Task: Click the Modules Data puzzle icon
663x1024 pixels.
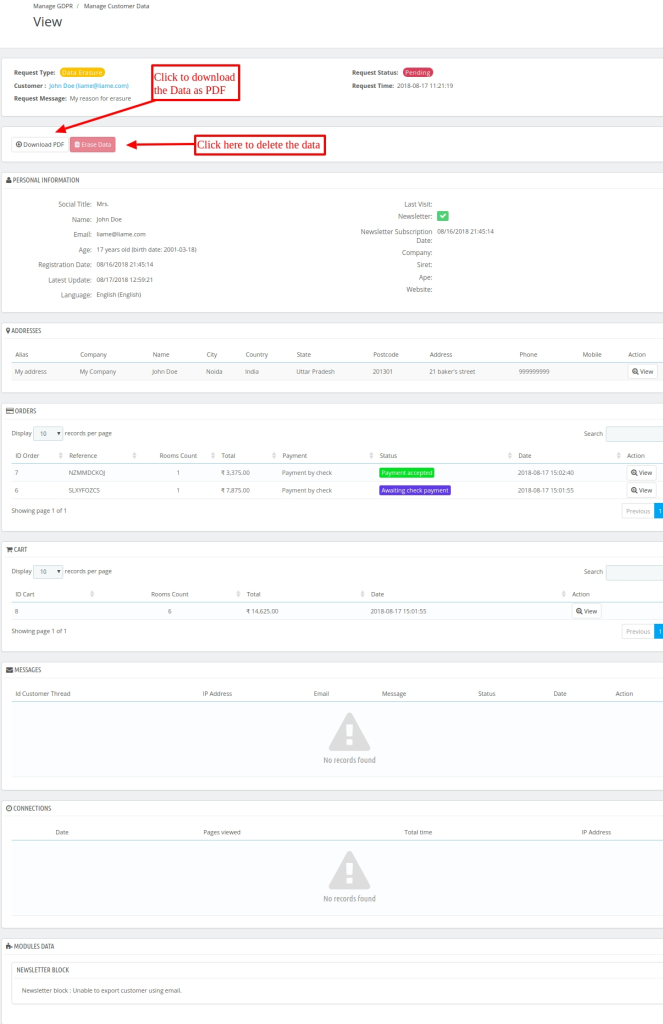Action: [x=9, y=946]
